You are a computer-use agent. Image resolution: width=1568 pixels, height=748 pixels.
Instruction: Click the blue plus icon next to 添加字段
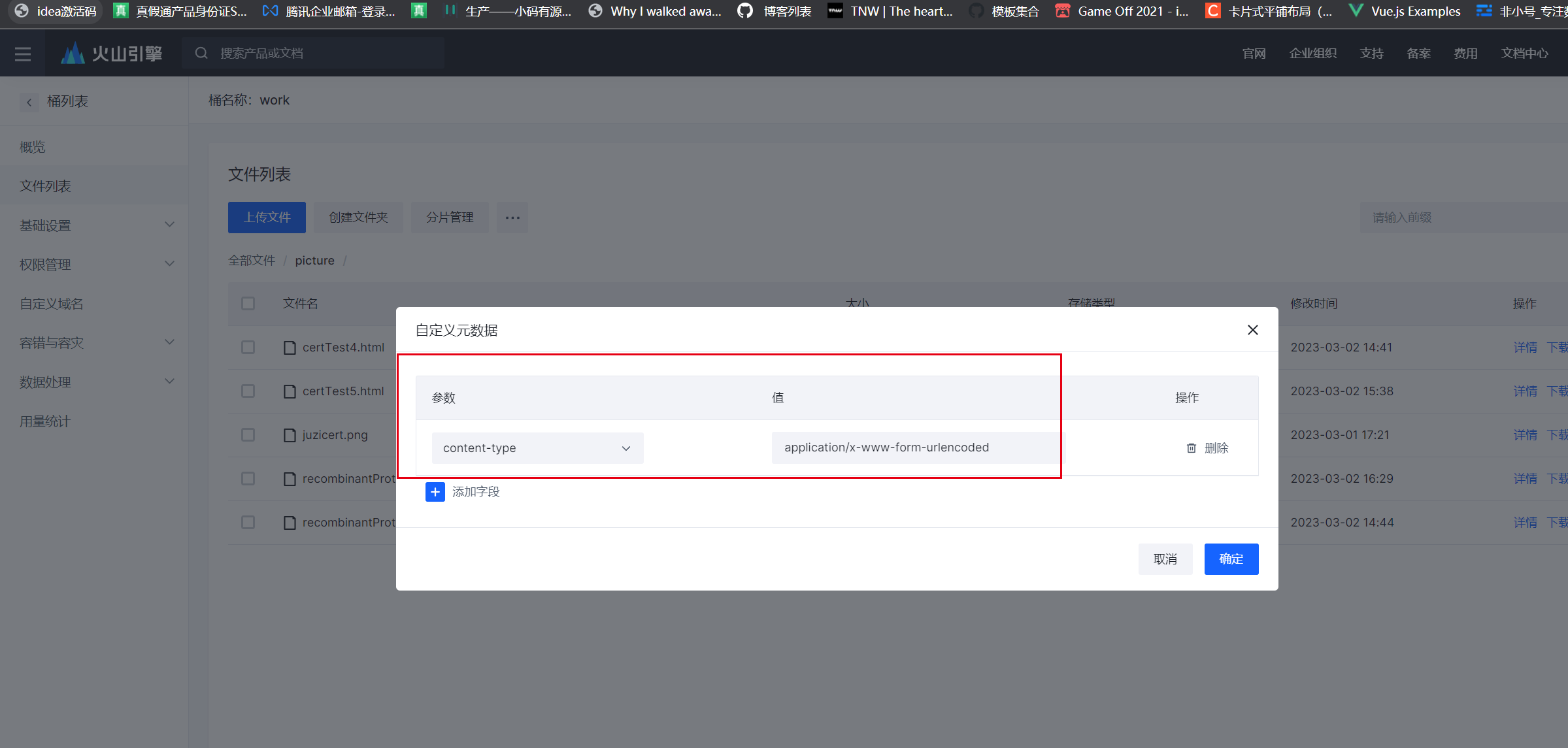pyautogui.click(x=435, y=491)
